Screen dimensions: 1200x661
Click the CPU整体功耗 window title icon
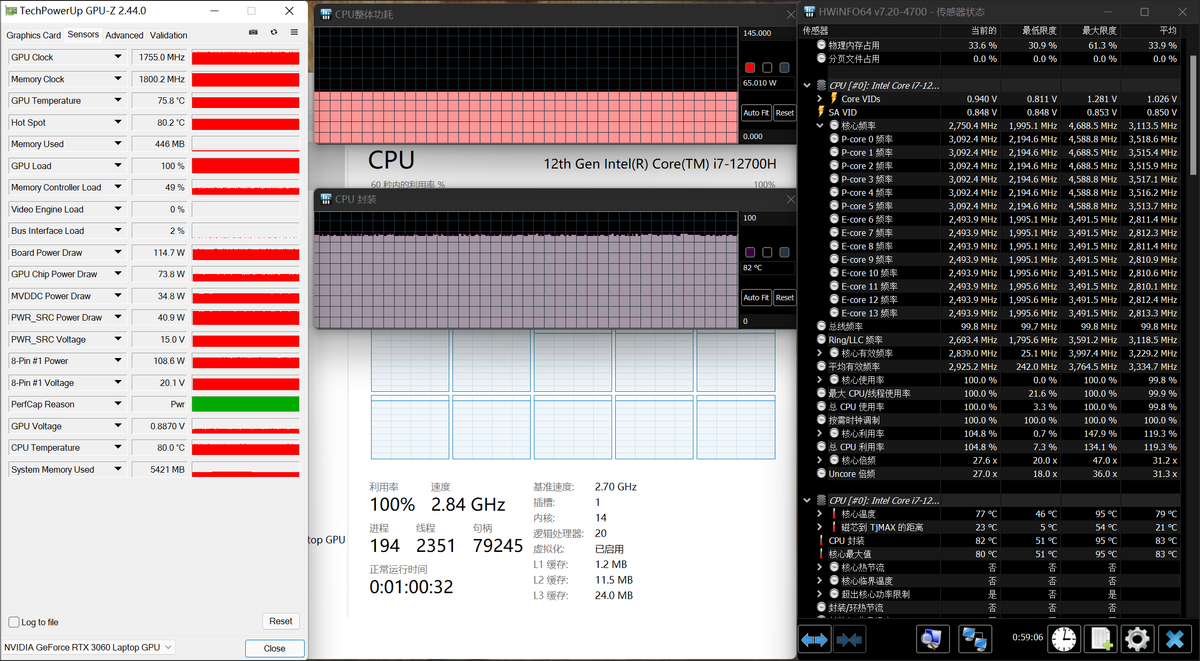pyautogui.click(x=326, y=14)
